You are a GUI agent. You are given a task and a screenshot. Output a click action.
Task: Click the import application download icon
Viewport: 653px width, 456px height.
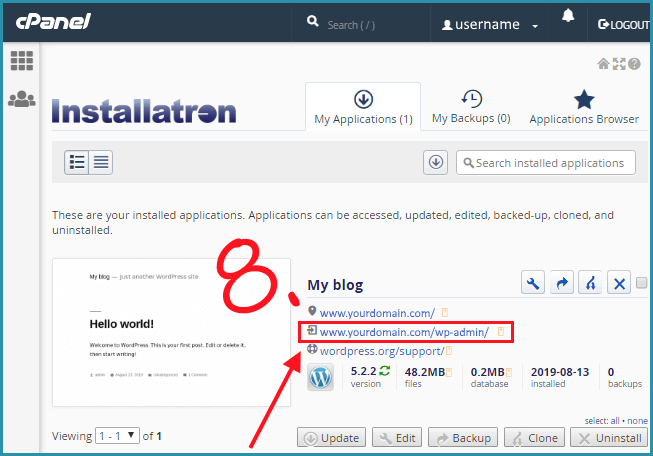click(436, 162)
